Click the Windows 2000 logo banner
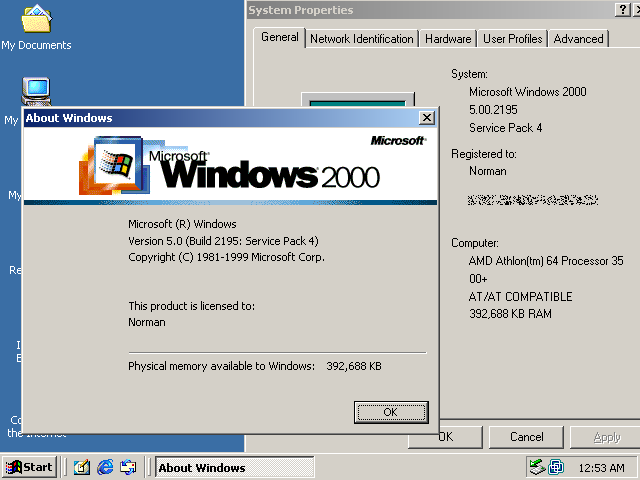The width and height of the screenshot is (640, 480). pyautogui.click(x=230, y=166)
